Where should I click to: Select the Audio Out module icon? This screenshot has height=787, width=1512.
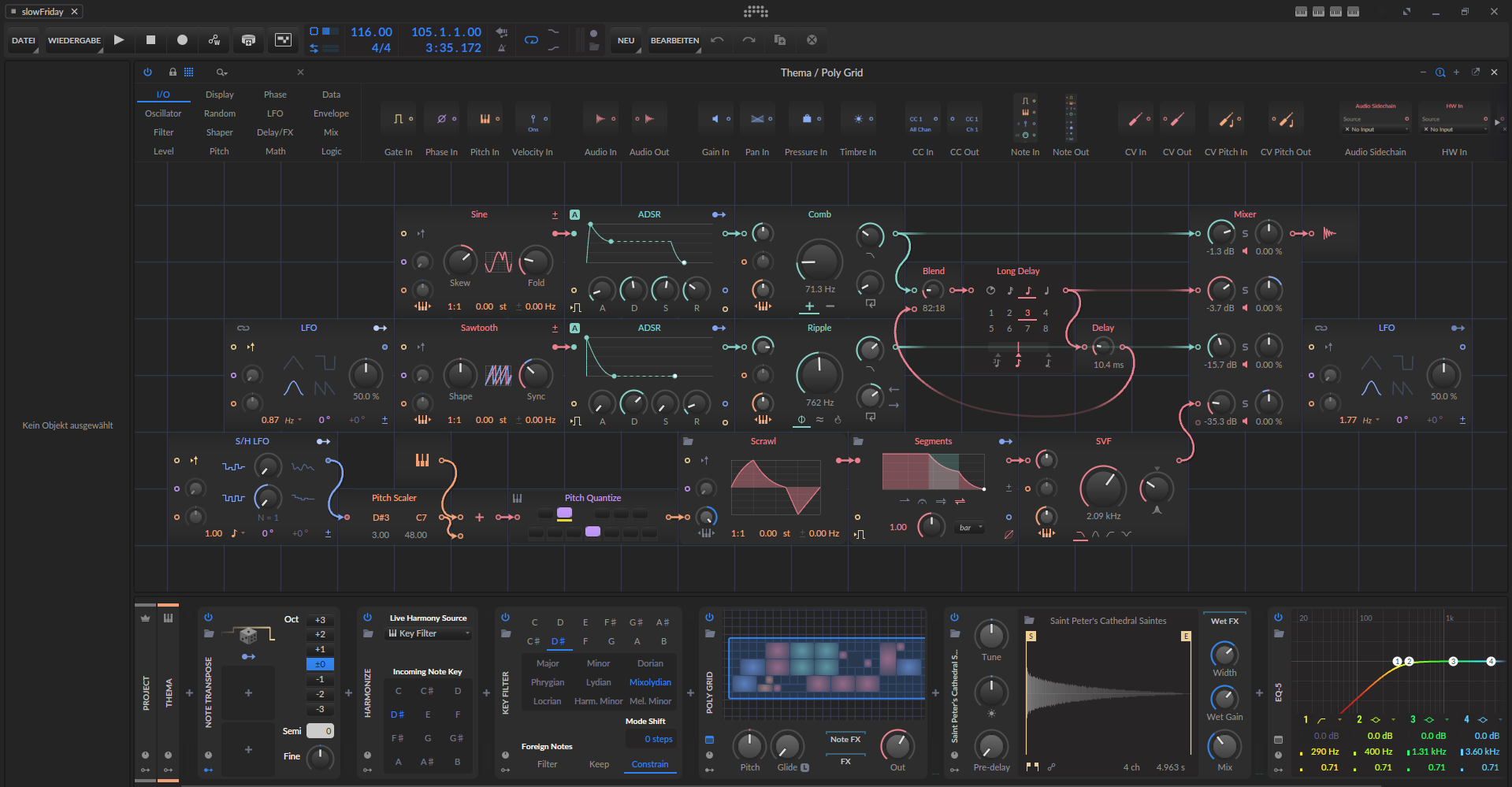pos(649,119)
